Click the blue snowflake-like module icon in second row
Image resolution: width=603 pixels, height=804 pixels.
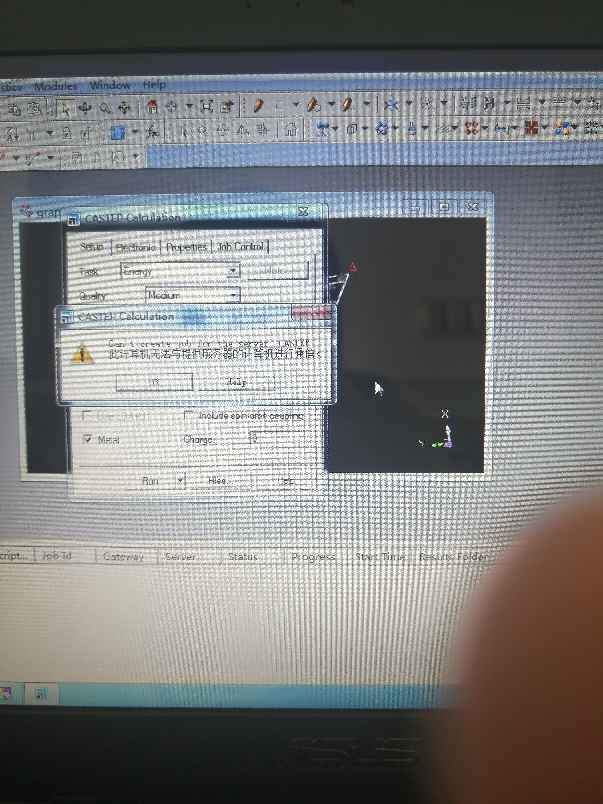(x=382, y=129)
